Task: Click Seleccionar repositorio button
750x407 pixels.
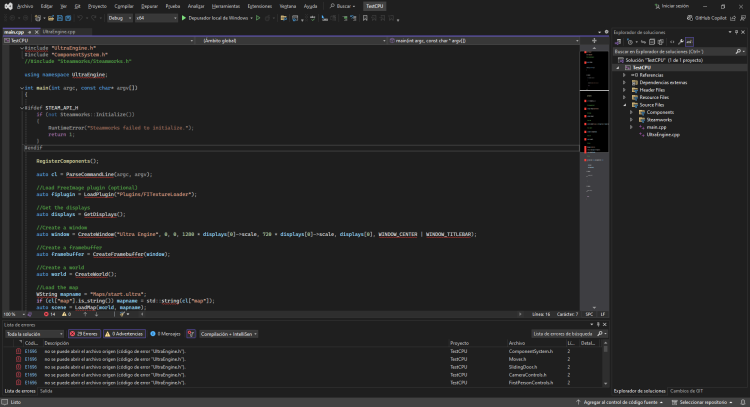Action: [x=702, y=402]
